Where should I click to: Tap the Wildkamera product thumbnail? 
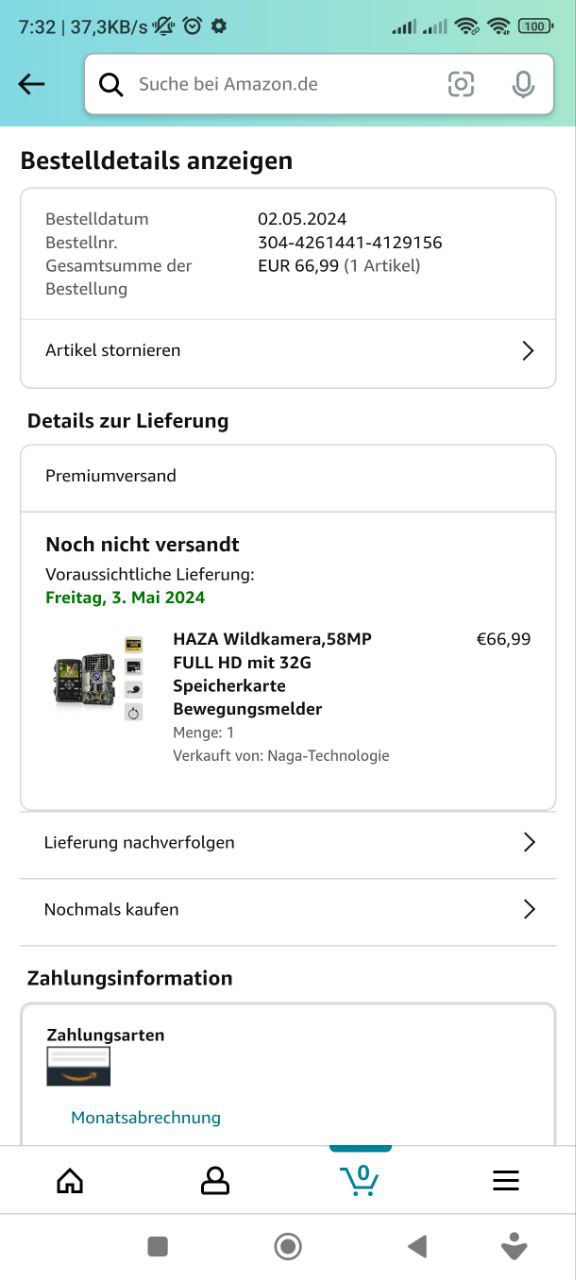coord(98,679)
